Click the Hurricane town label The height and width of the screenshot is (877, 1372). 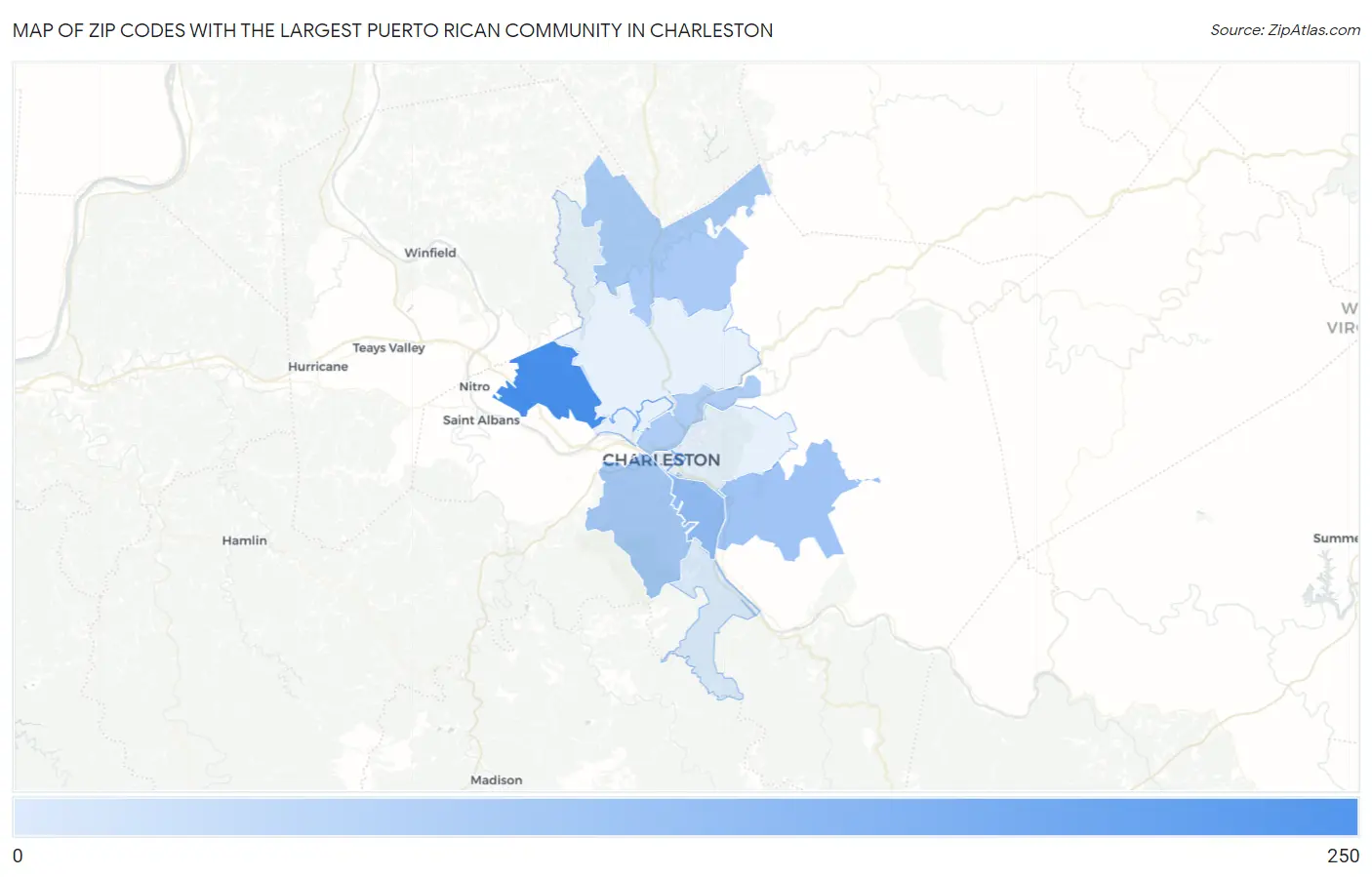point(318,367)
